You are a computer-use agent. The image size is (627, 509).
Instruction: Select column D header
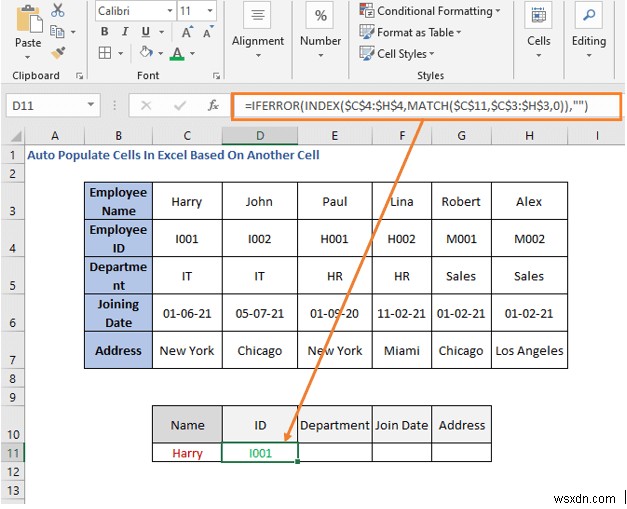click(260, 136)
